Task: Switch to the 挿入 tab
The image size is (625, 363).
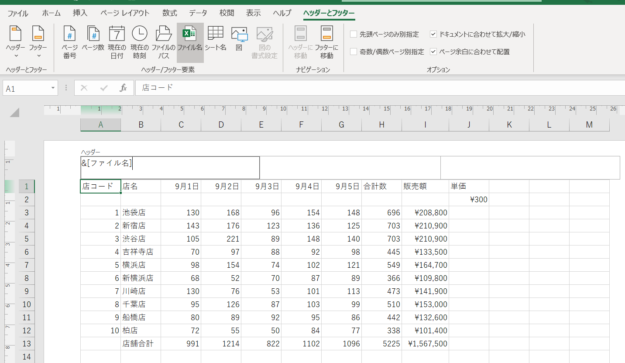Action: 80,13
